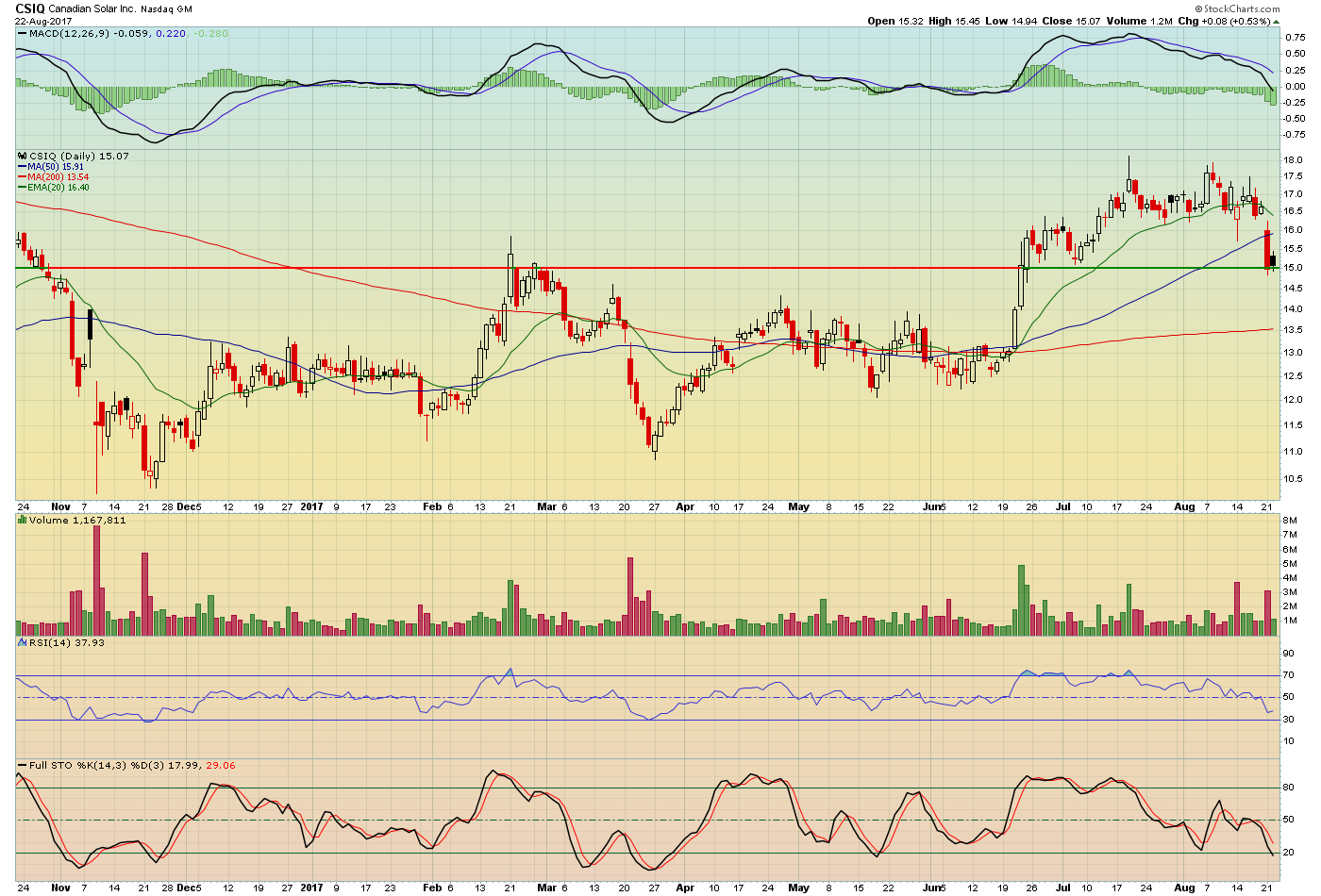
Task: Click the 10 RSI axis label
Action: (1288, 740)
